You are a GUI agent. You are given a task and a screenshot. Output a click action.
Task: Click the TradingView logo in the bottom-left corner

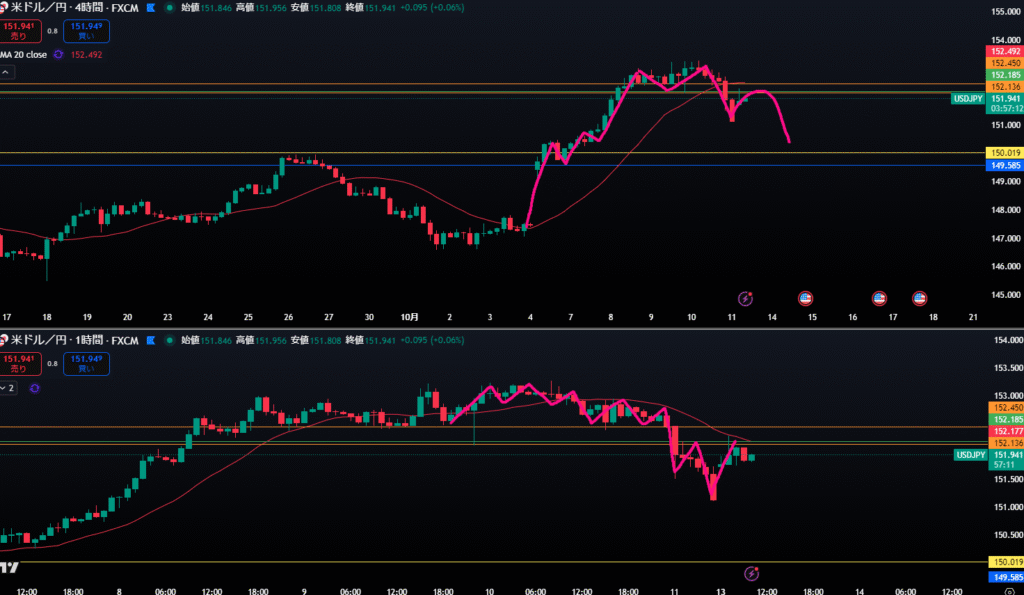click(x=10, y=567)
